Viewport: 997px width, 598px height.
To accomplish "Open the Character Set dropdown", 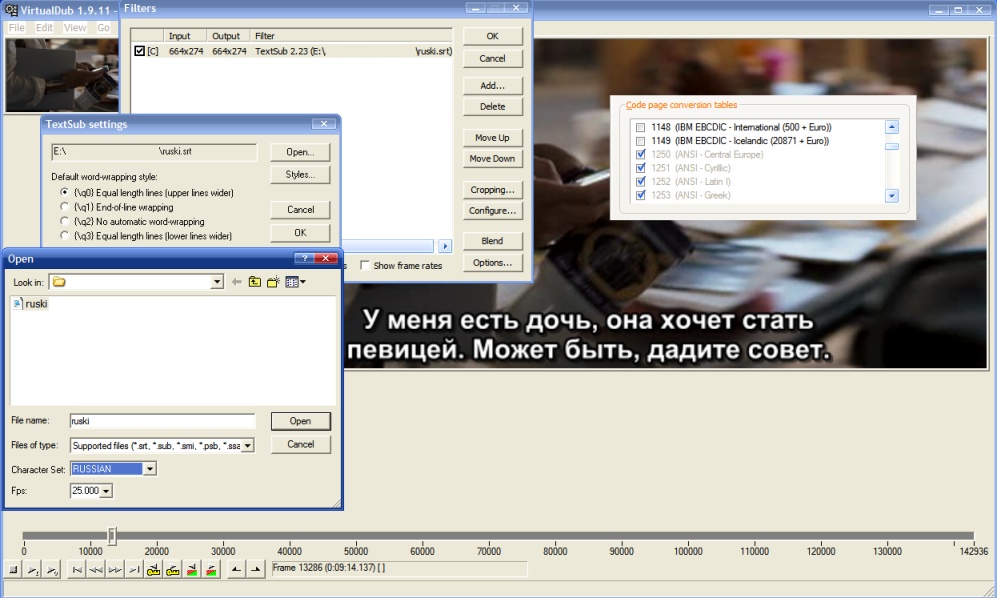I will pos(149,469).
